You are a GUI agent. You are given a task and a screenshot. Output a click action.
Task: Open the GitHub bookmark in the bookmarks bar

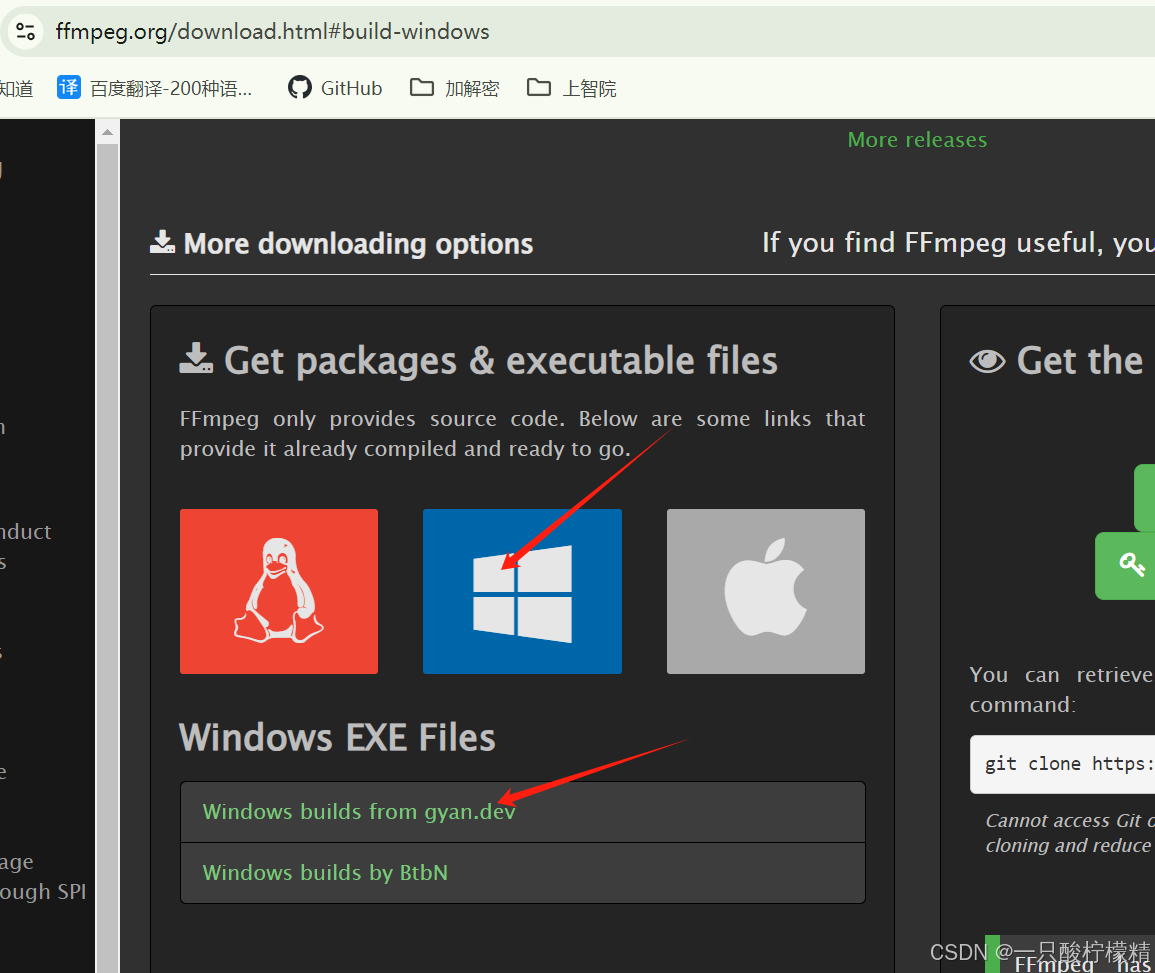coord(333,88)
